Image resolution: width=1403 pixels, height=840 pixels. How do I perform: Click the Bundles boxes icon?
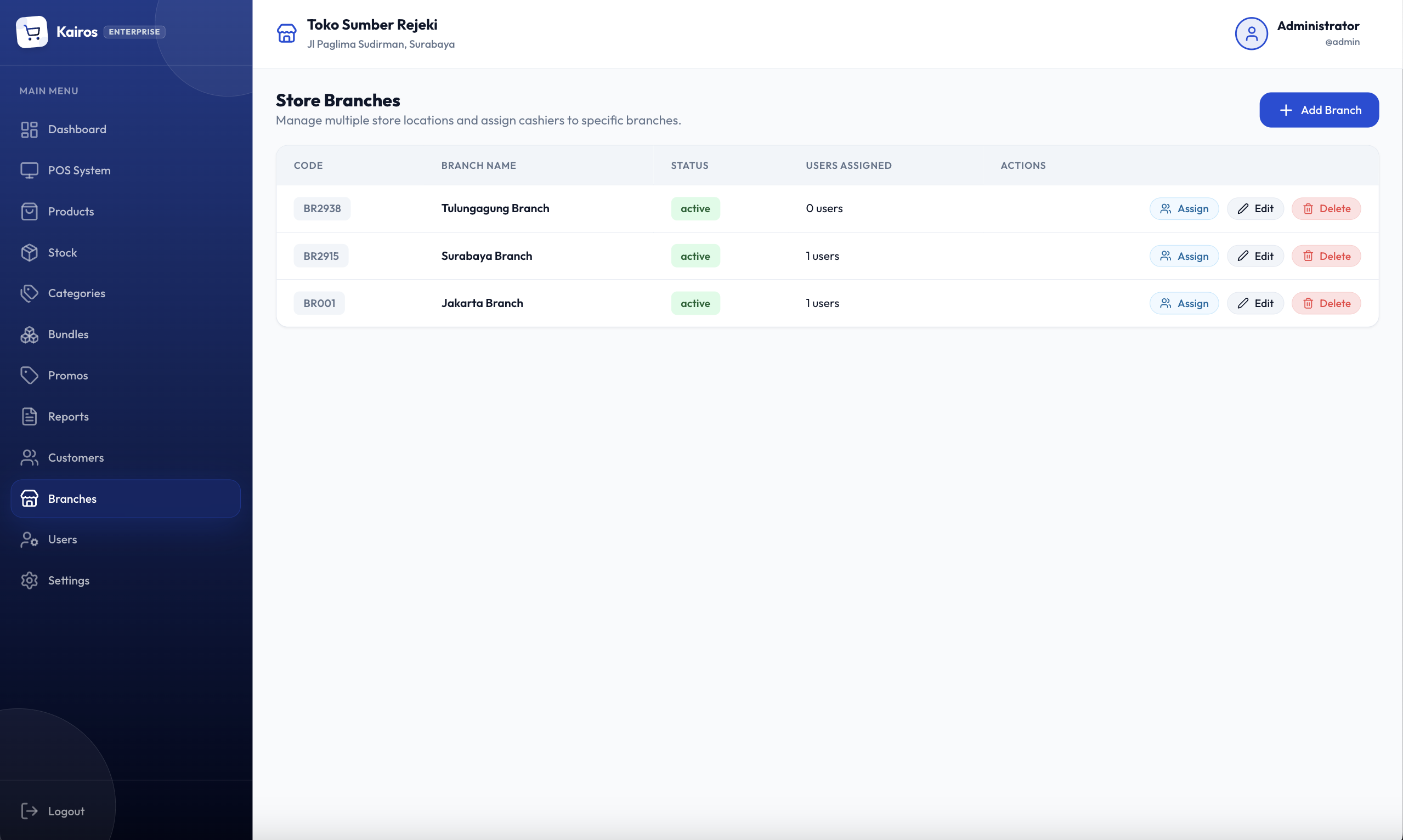[29, 334]
